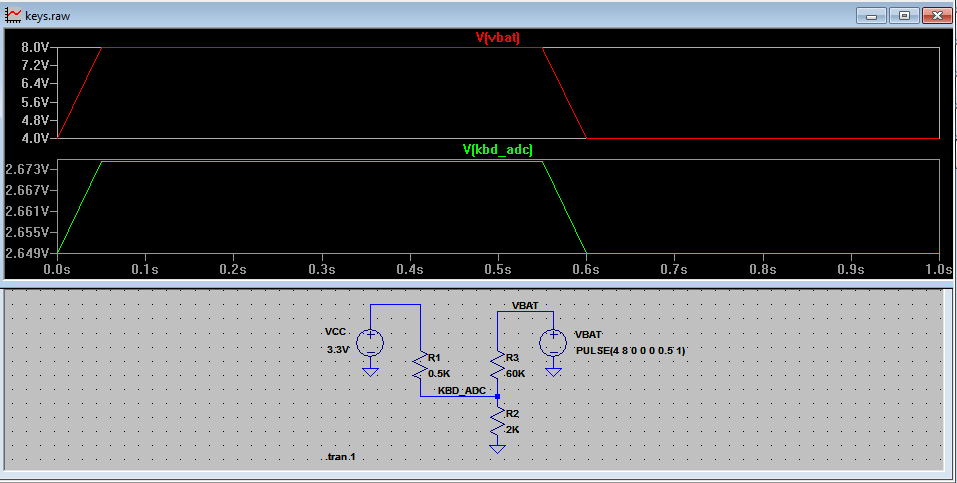Click the .tran 1 simulation directive
957x483 pixels.
tap(340, 457)
